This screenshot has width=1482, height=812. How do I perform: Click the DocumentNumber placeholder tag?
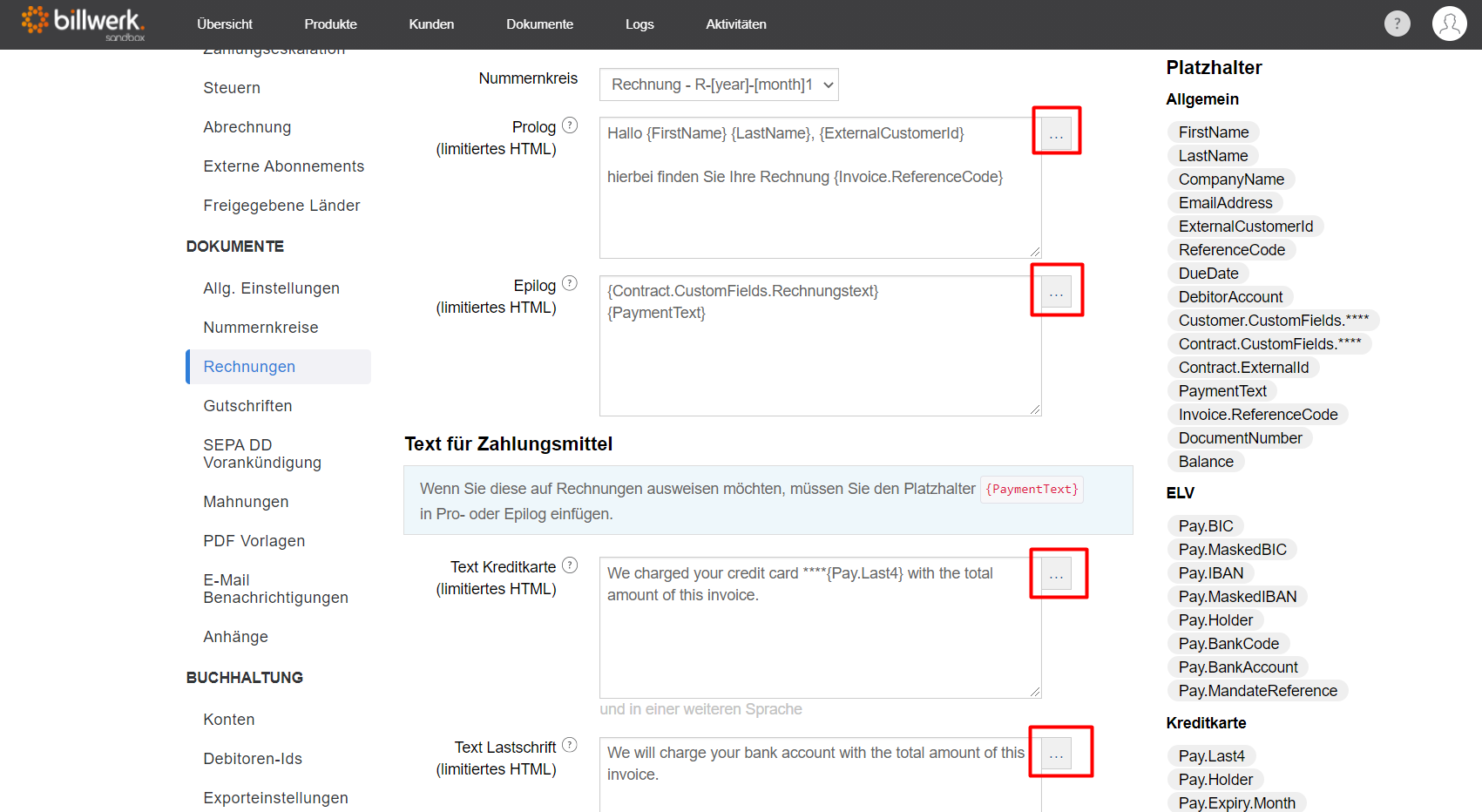pyautogui.click(x=1240, y=438)
